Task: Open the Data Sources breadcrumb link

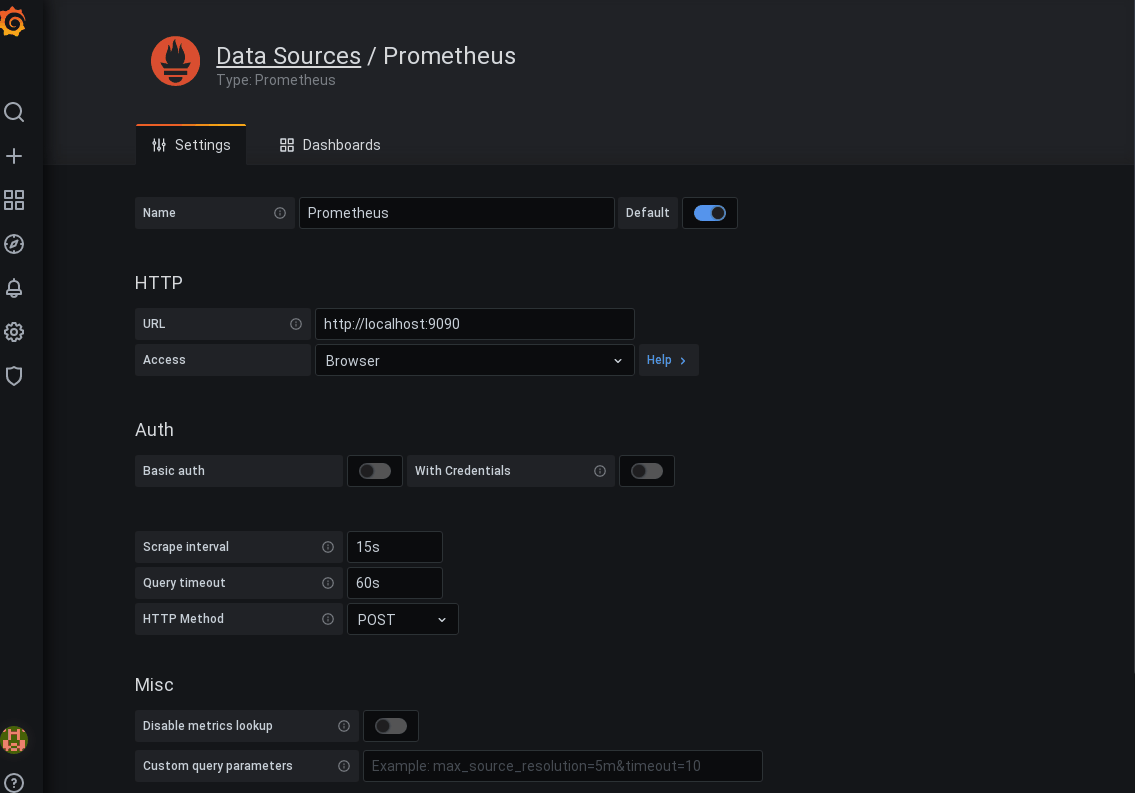Action: 288,56
